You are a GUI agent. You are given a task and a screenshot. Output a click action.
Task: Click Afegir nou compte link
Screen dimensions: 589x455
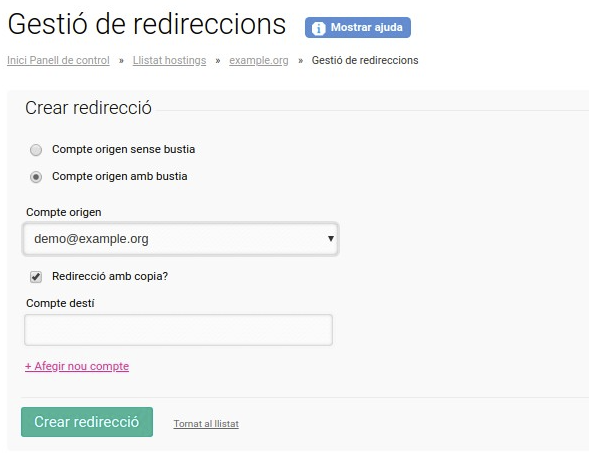click(77, 366)
